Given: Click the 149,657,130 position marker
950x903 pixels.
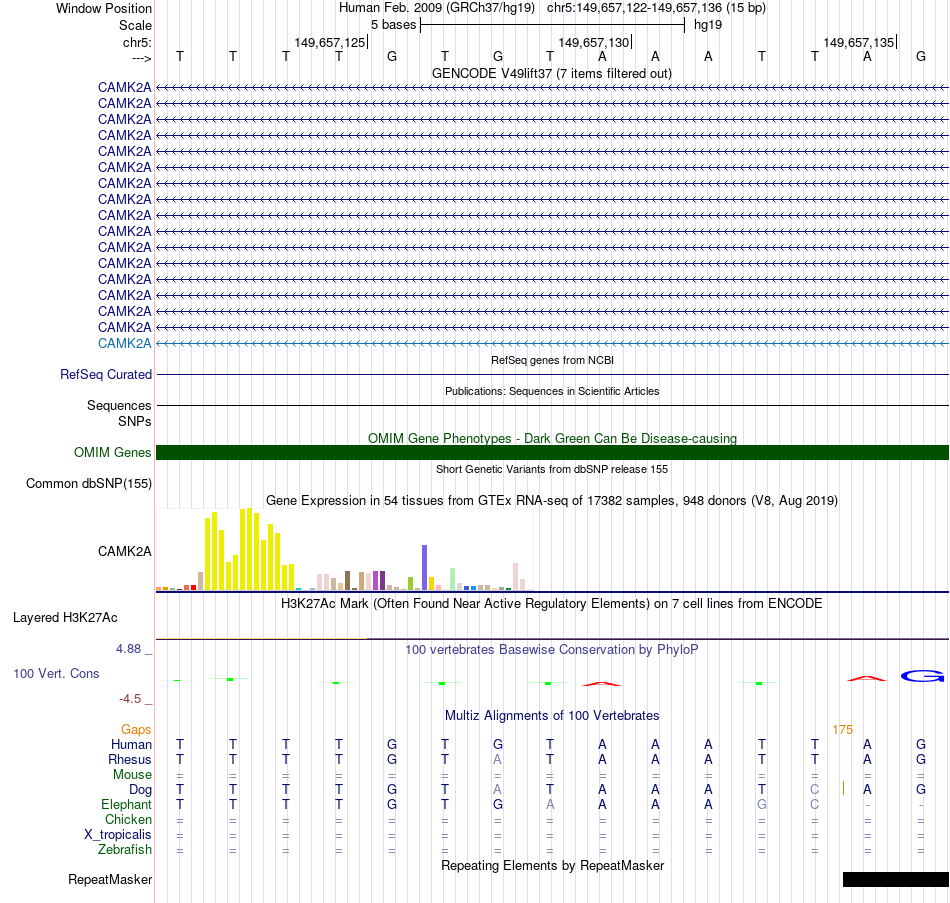Looking at the screenshot, I should click(594, 42).
